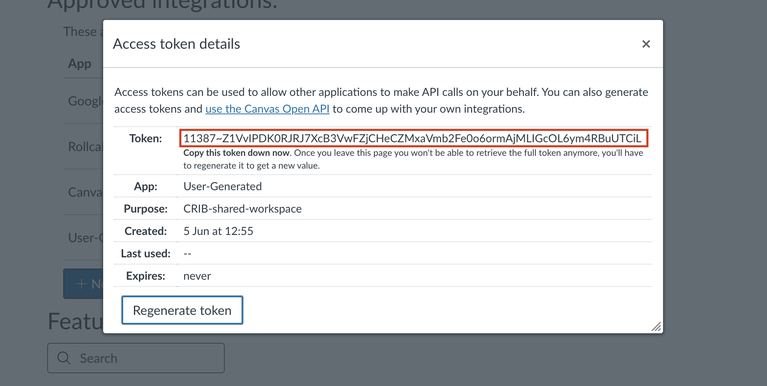Close the Access token details dialog
Image resolution: width=767 pixels, height=386 pixels.
tap(646, 44)
